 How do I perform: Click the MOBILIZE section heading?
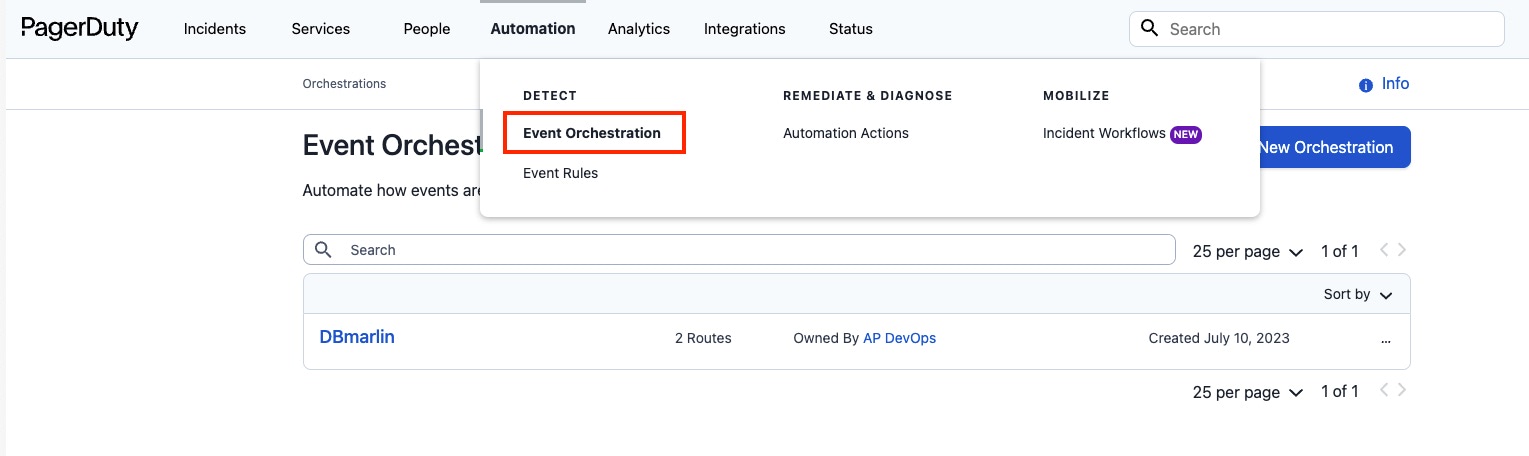(1076, 96)
